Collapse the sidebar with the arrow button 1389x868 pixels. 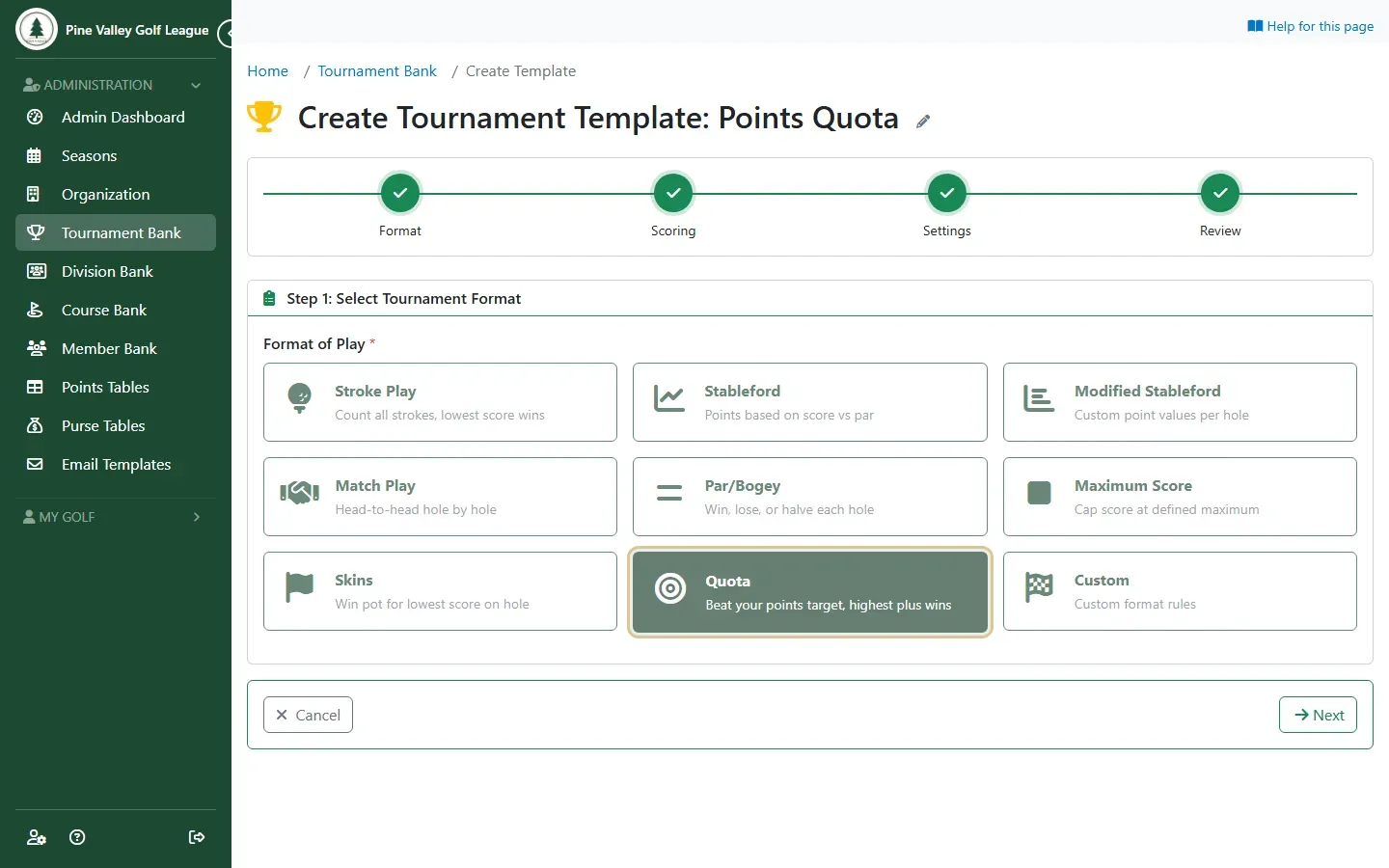tap(227, 34)
